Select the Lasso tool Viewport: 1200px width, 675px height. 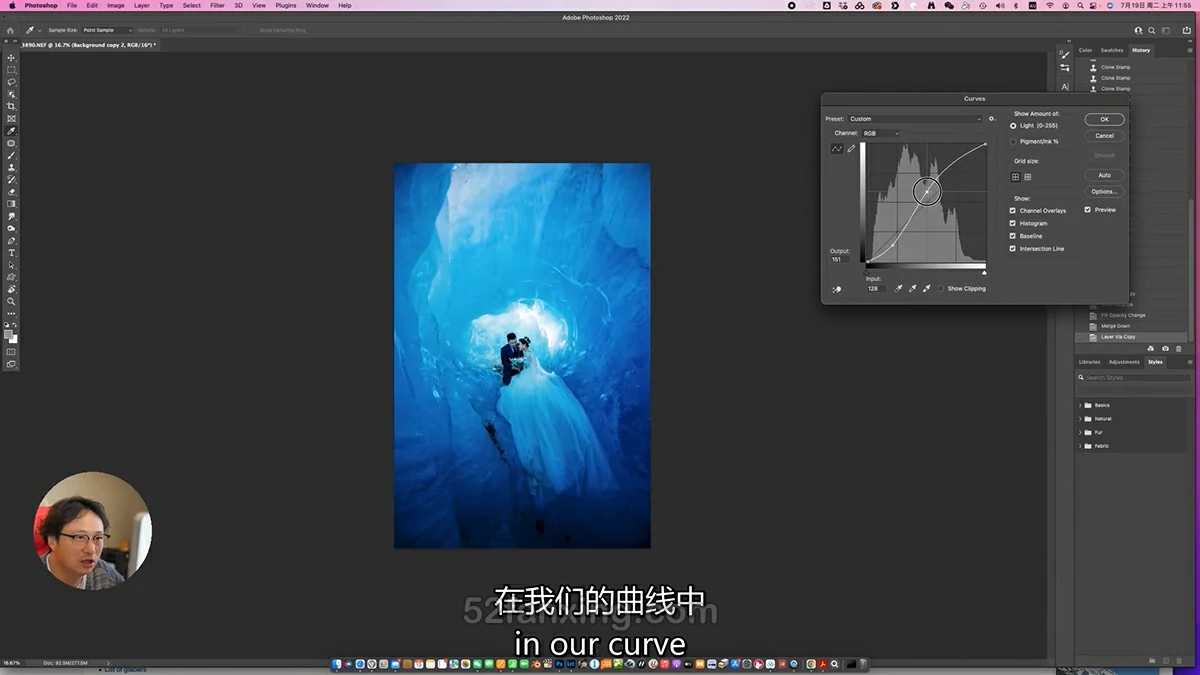point(12,82)
